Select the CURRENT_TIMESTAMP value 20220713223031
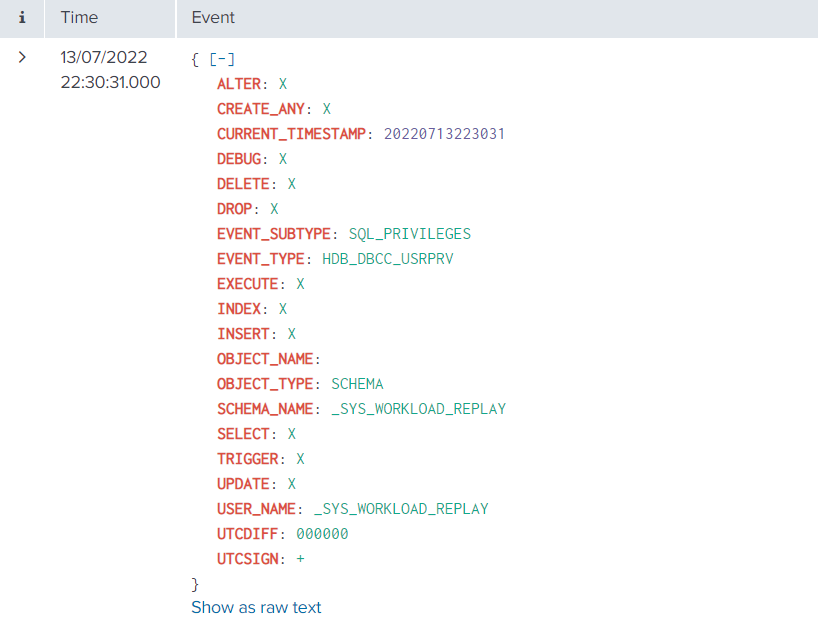This screenshot has width=818, height=620. [444, 134]
